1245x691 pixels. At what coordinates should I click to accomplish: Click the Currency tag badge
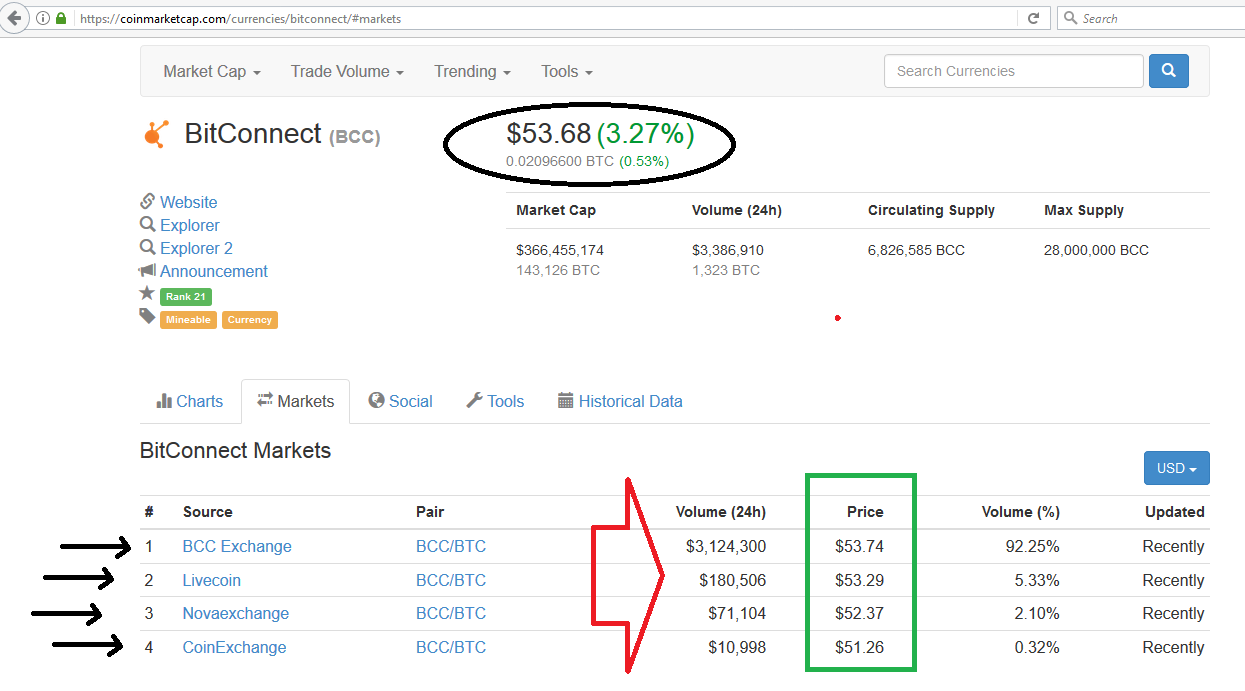pos(250,320)
